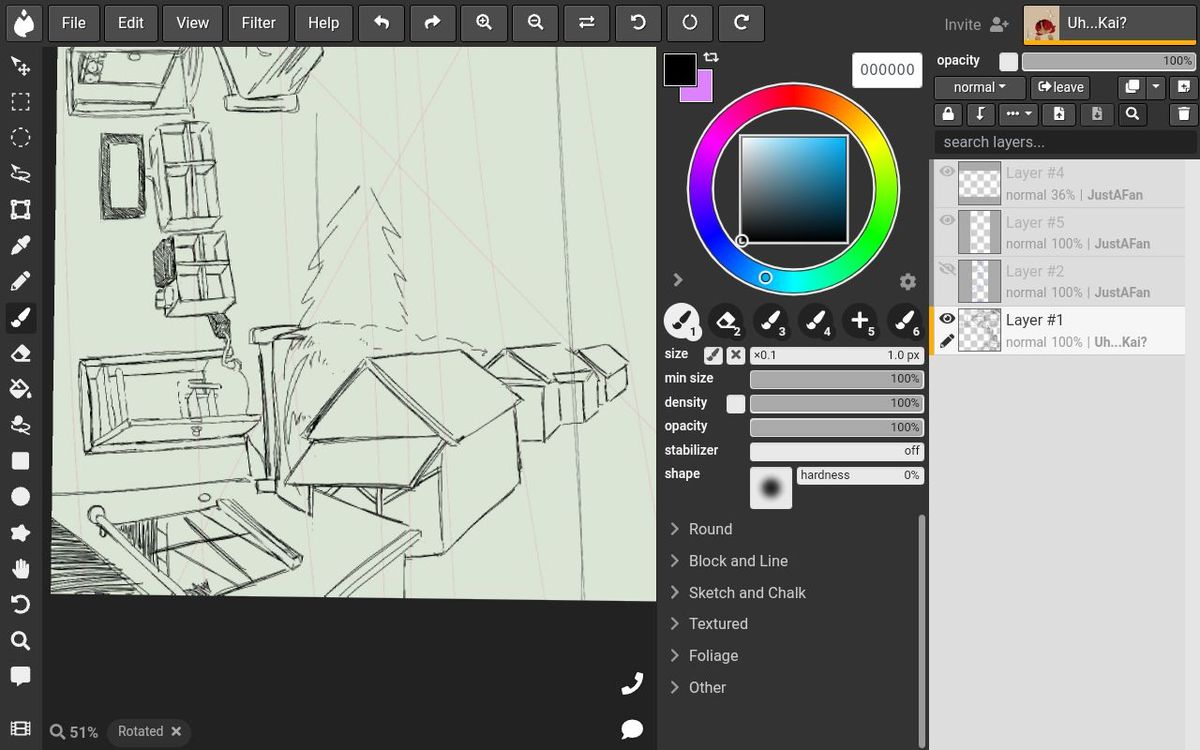Click the Zoom out magnifier button
This screenshot has height=750, width=1200.
tap(535, 22)
